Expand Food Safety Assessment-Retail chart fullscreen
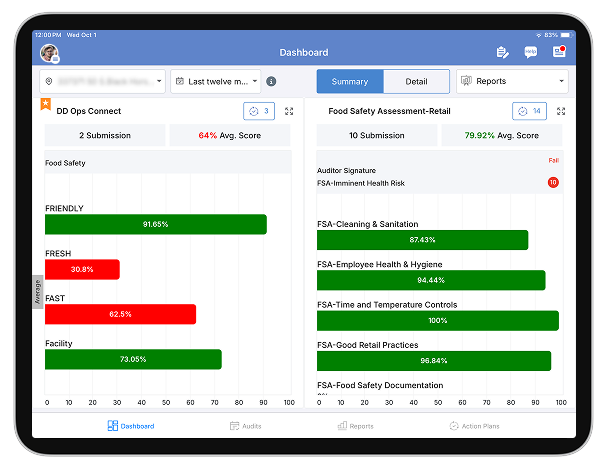This screenshot has height=470, width=607. tap(561, 111)
